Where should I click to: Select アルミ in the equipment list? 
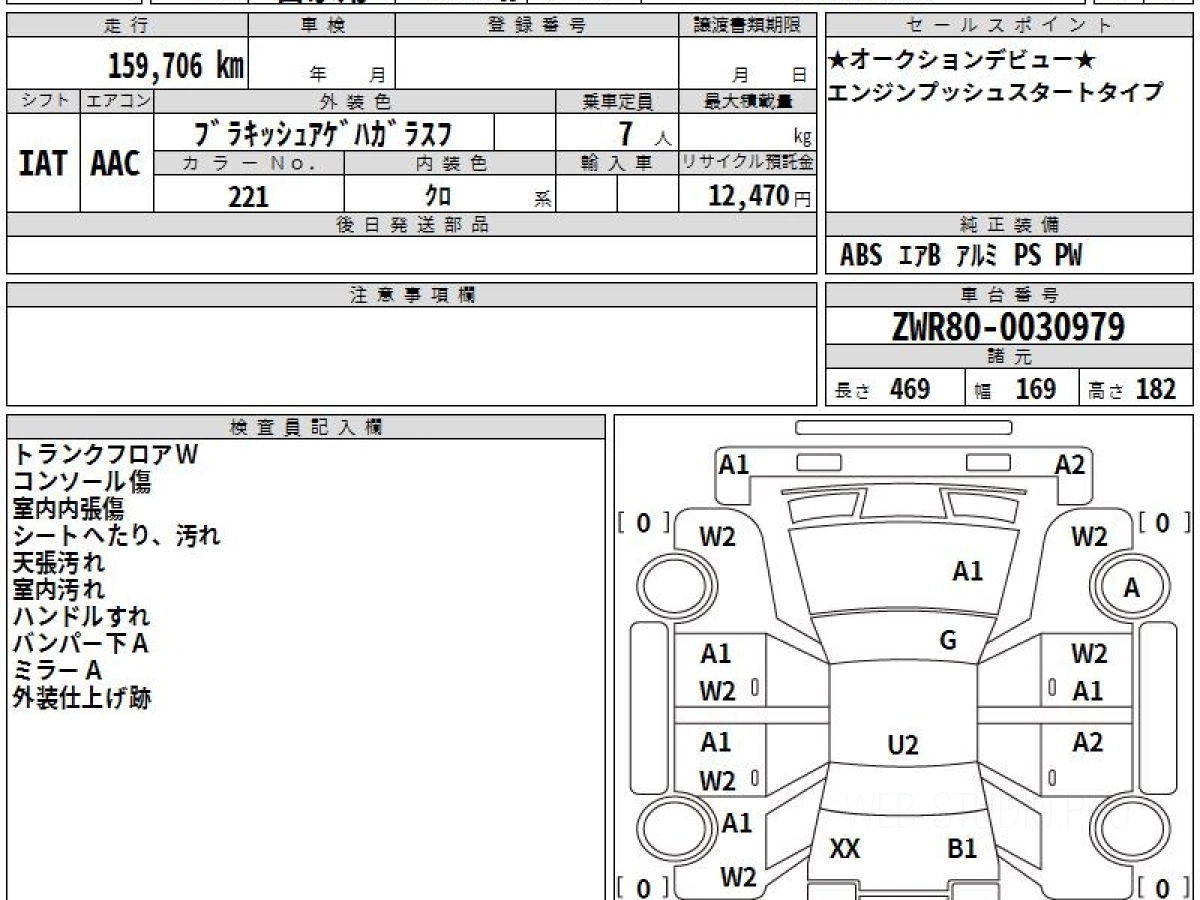pyautogui.click(x=977, y=256)
